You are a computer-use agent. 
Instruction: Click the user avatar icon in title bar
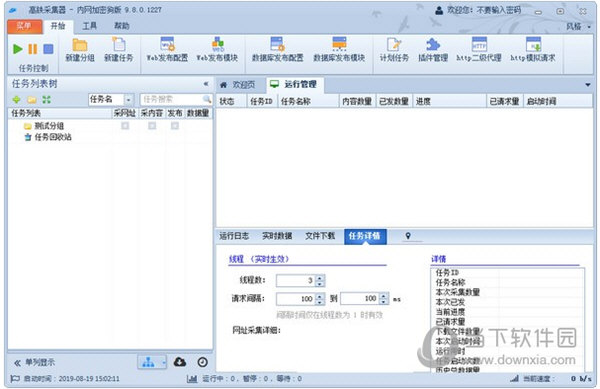tap(439, 10)
